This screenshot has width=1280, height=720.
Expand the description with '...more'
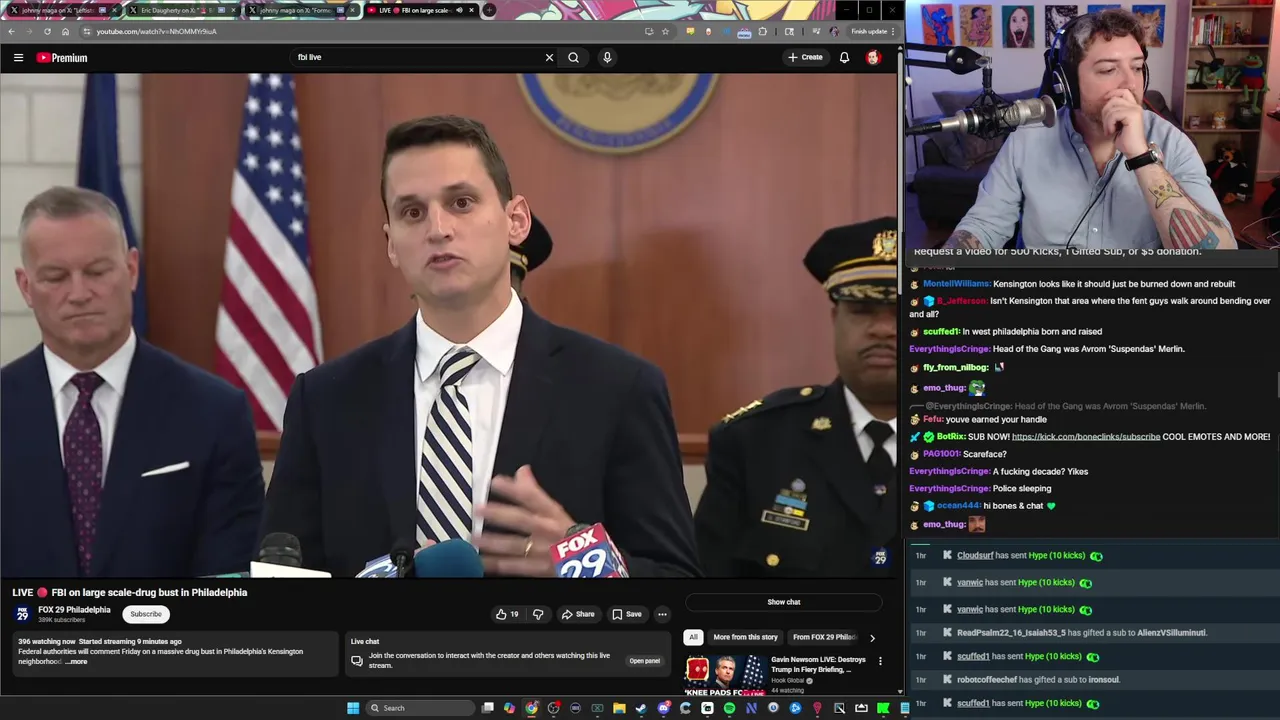point(76,662)
